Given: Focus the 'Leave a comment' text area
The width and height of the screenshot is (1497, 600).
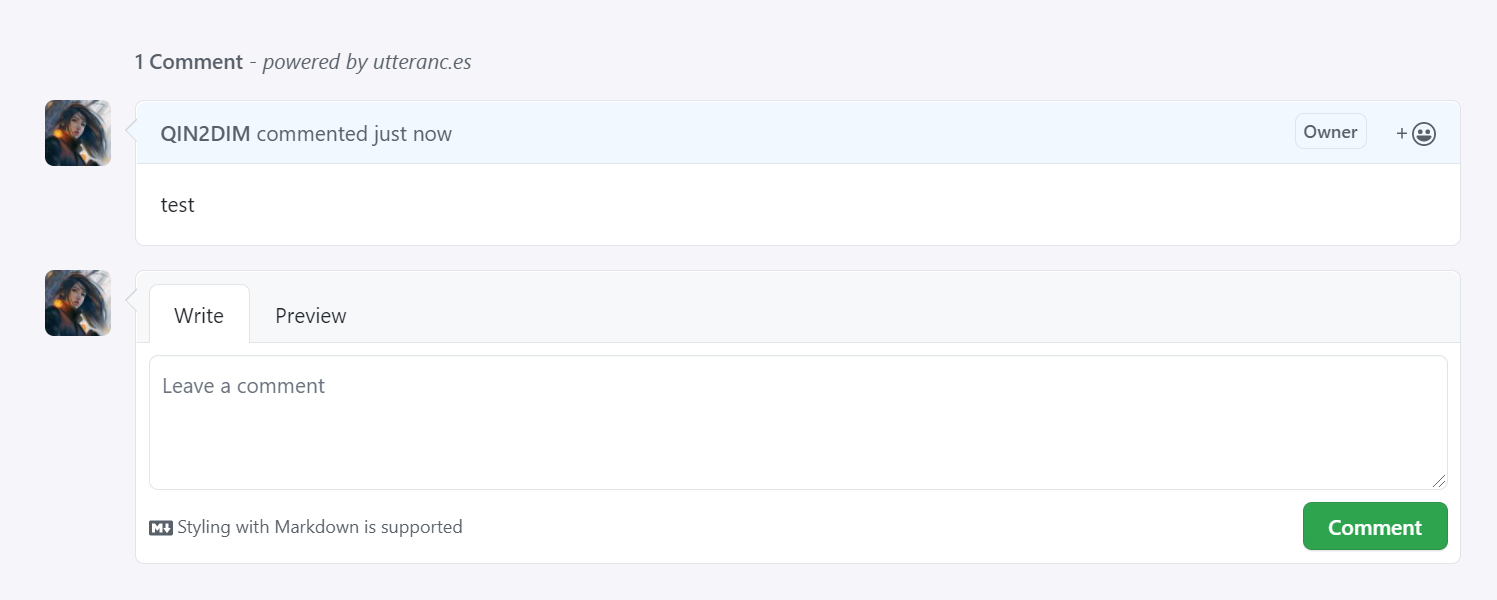Looking at the screenshot, I should [x=798, y=422].
